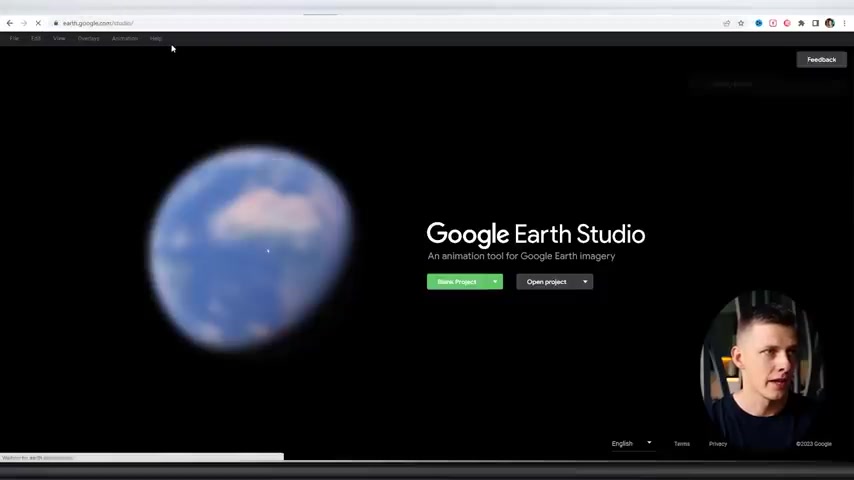The height and width of the screenshot is (480, 854).
Task: Open the Animation menu
Action: pyautogui.click(x=125, y=39)
